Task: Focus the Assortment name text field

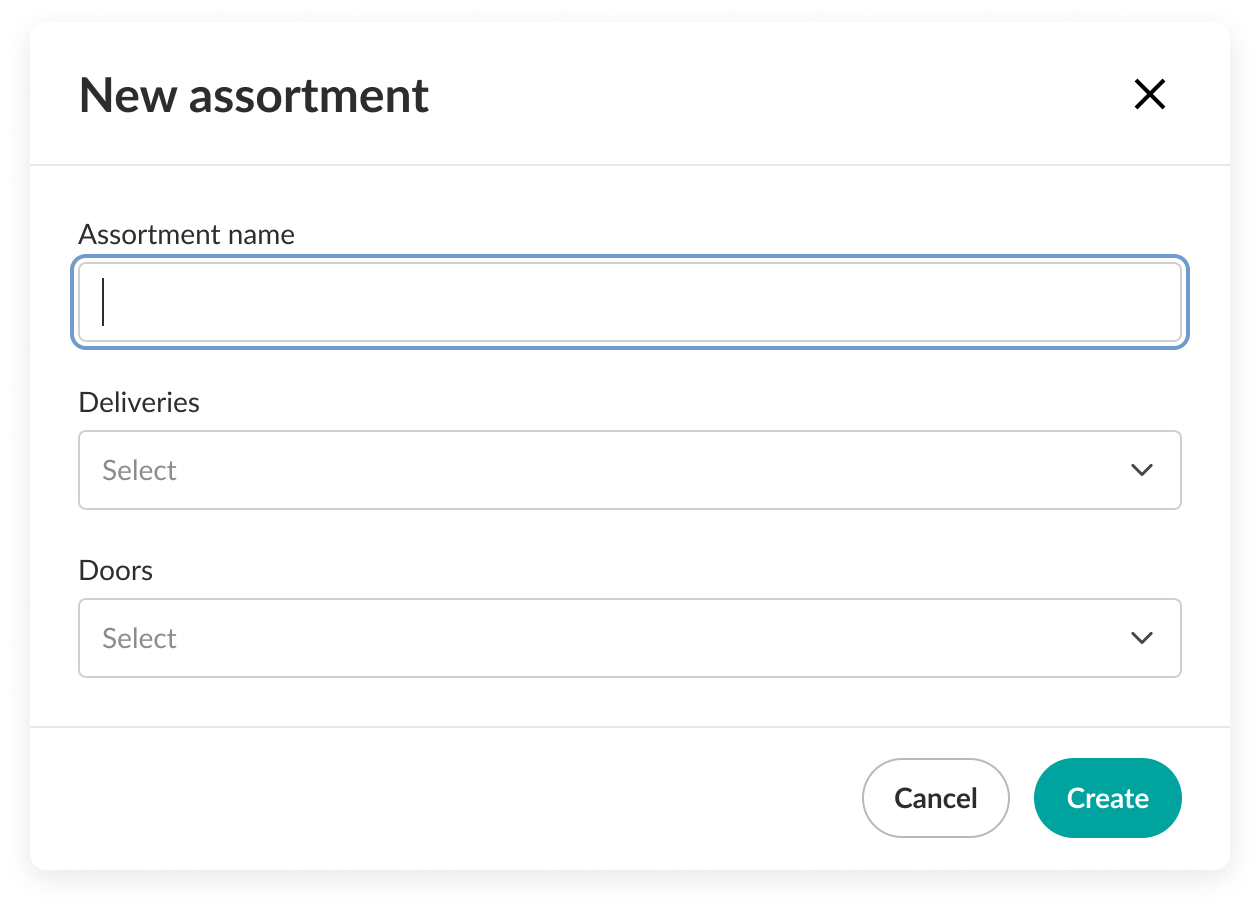Action: (629, 302)
